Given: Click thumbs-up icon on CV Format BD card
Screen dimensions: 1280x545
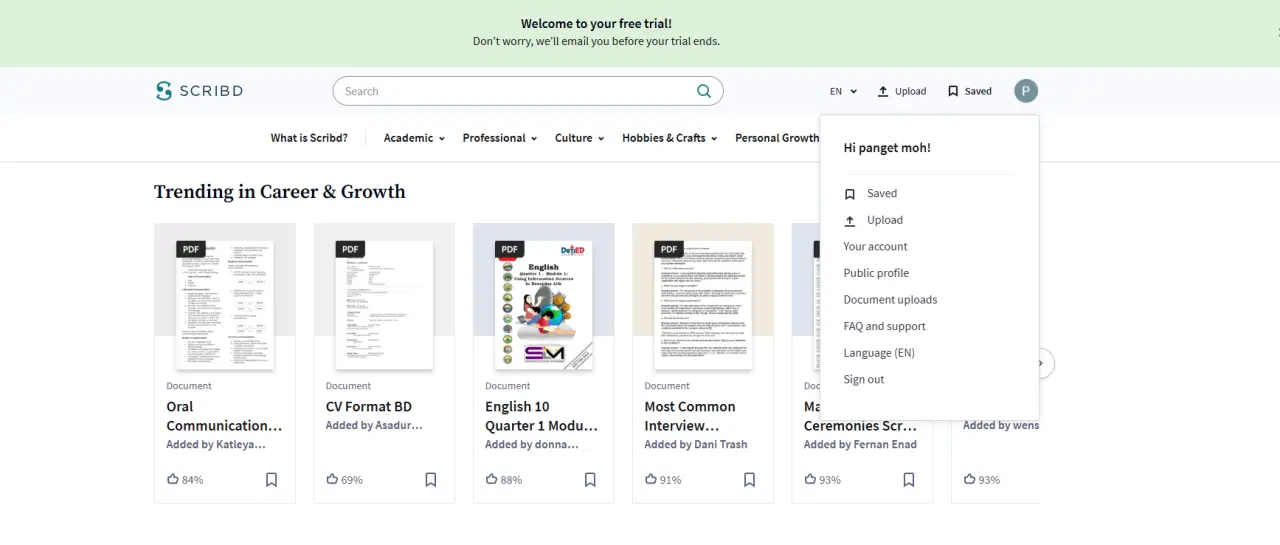Looking at the screenshot, I should 332,479.
